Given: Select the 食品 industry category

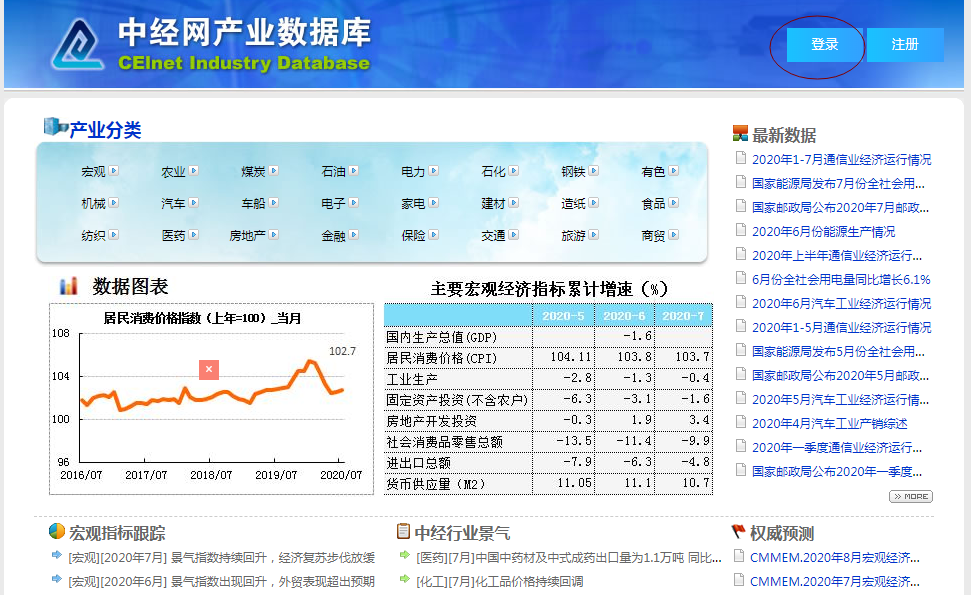Looking at the screenshot, I should pos(653,204).
